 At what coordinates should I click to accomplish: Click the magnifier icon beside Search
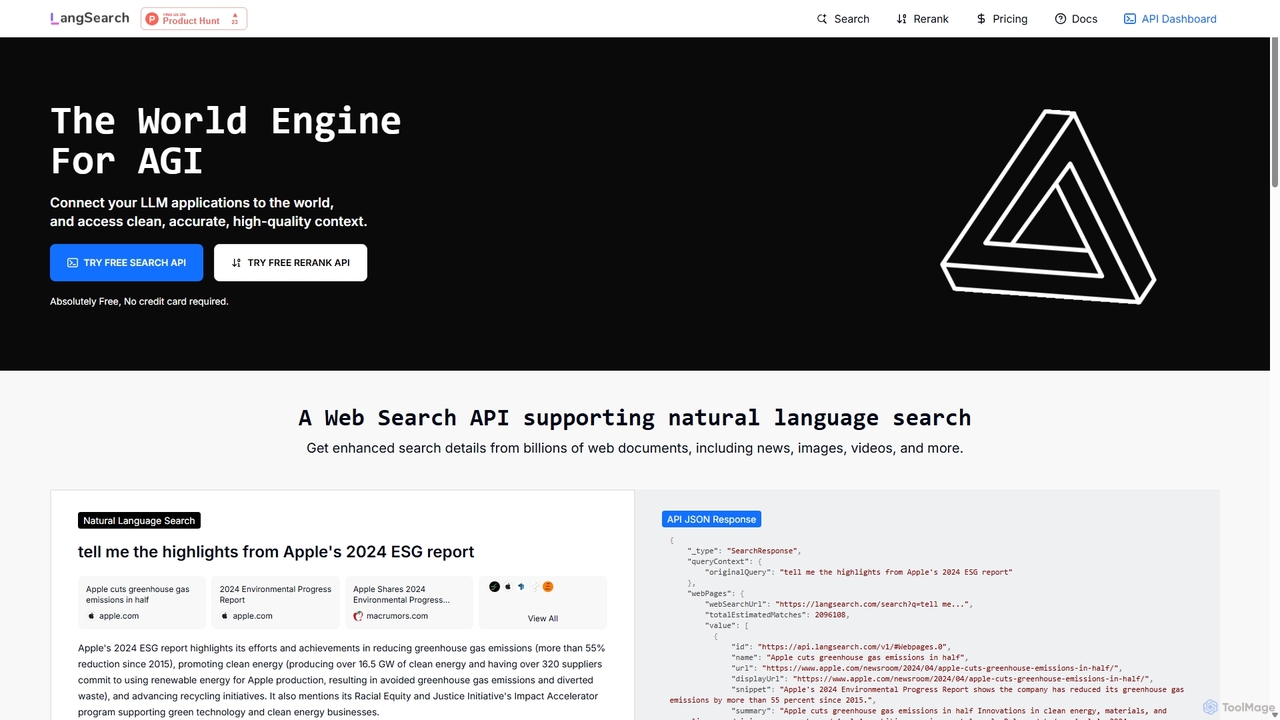[822, 19]
